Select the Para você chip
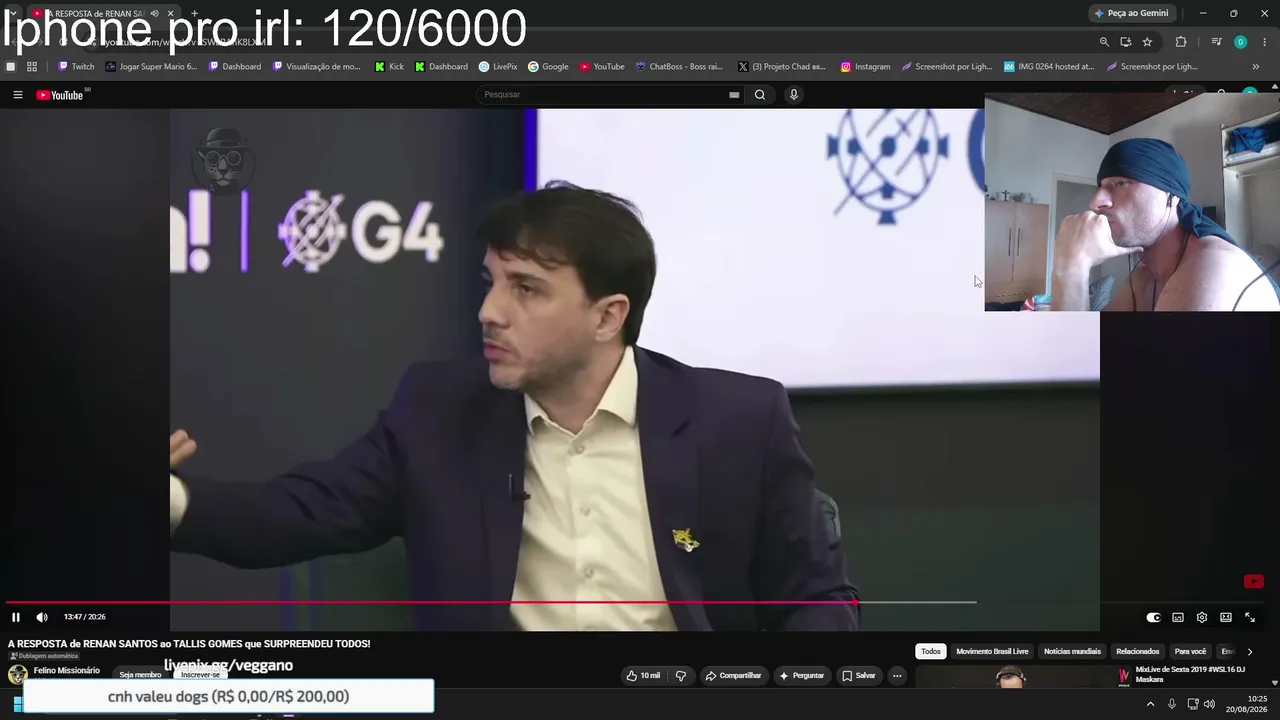 1190,652
